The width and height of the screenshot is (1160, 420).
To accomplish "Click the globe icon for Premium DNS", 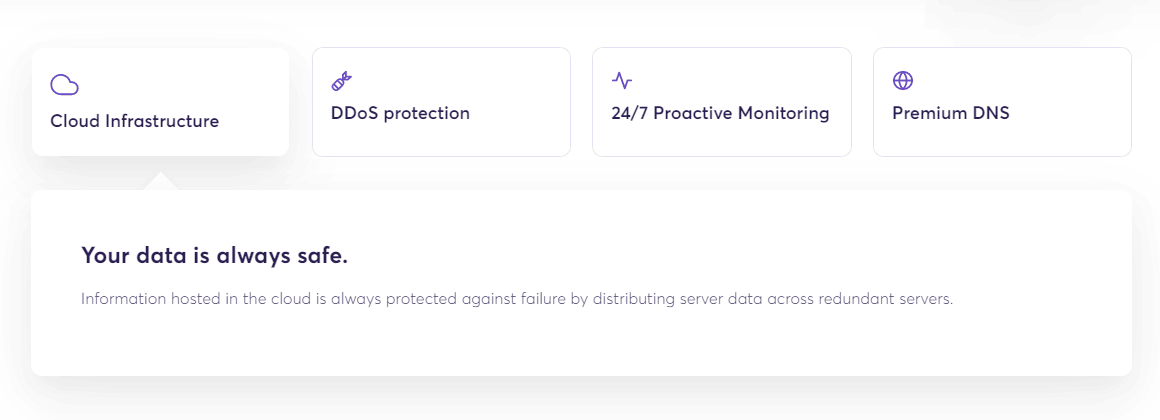I will pyautogui.click(x=903, y=81).
